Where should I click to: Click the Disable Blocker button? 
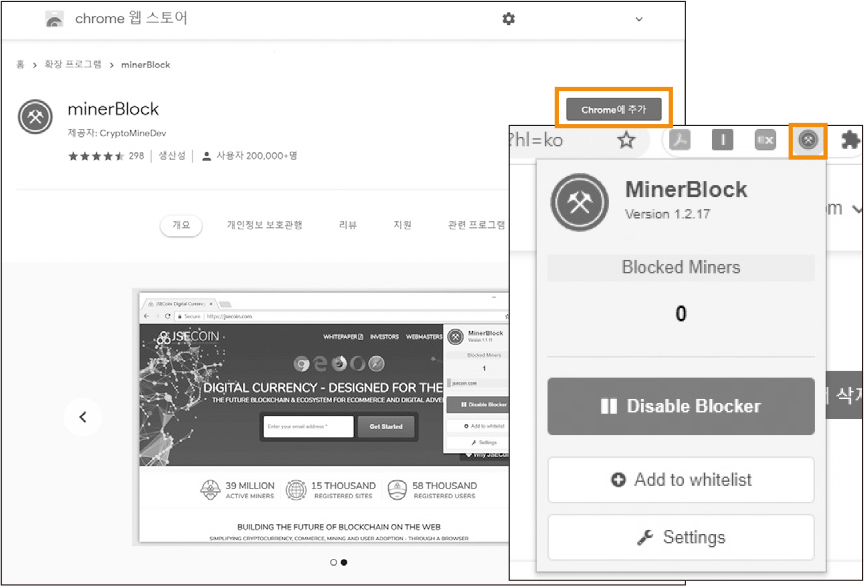(681, 406)
